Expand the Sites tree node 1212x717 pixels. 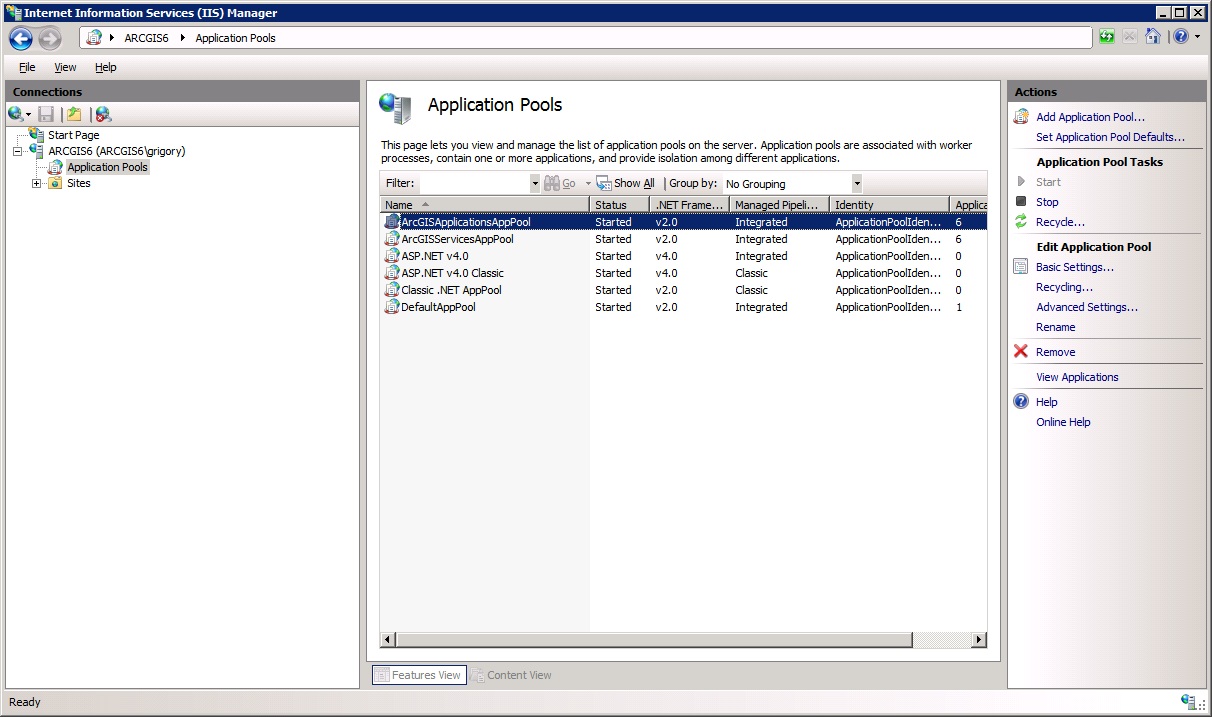[x=37, y=183]
